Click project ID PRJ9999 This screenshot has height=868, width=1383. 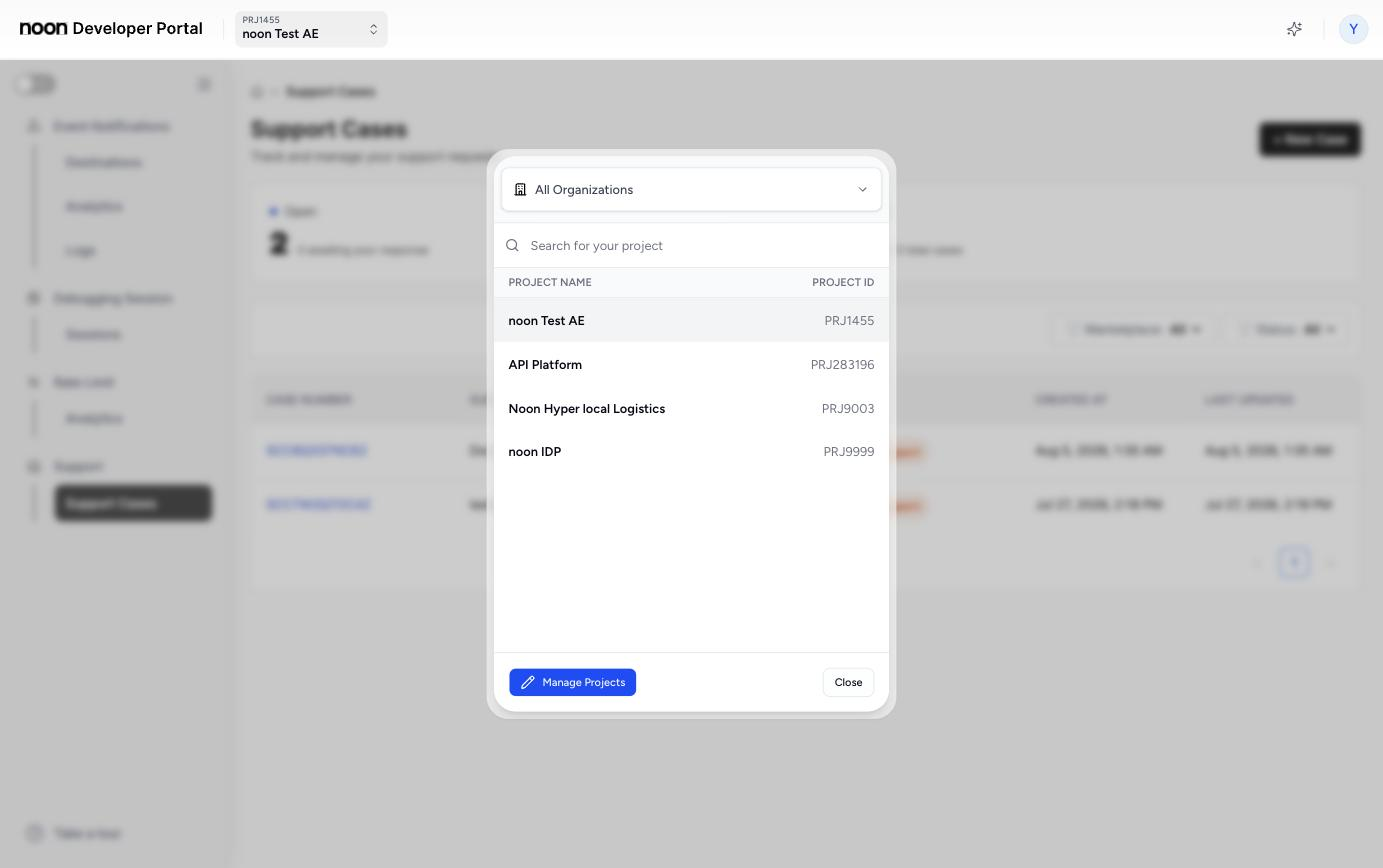coord(849,452)
